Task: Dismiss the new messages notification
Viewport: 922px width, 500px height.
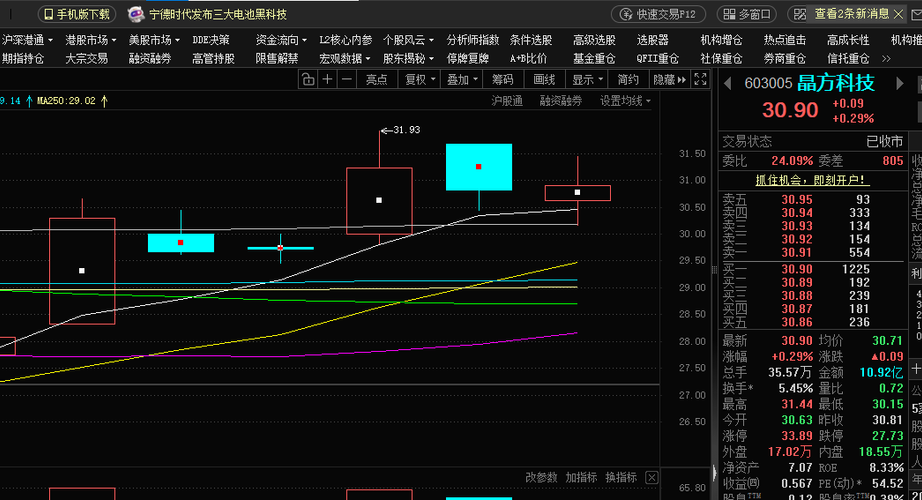Action: (x=898, y=14)
